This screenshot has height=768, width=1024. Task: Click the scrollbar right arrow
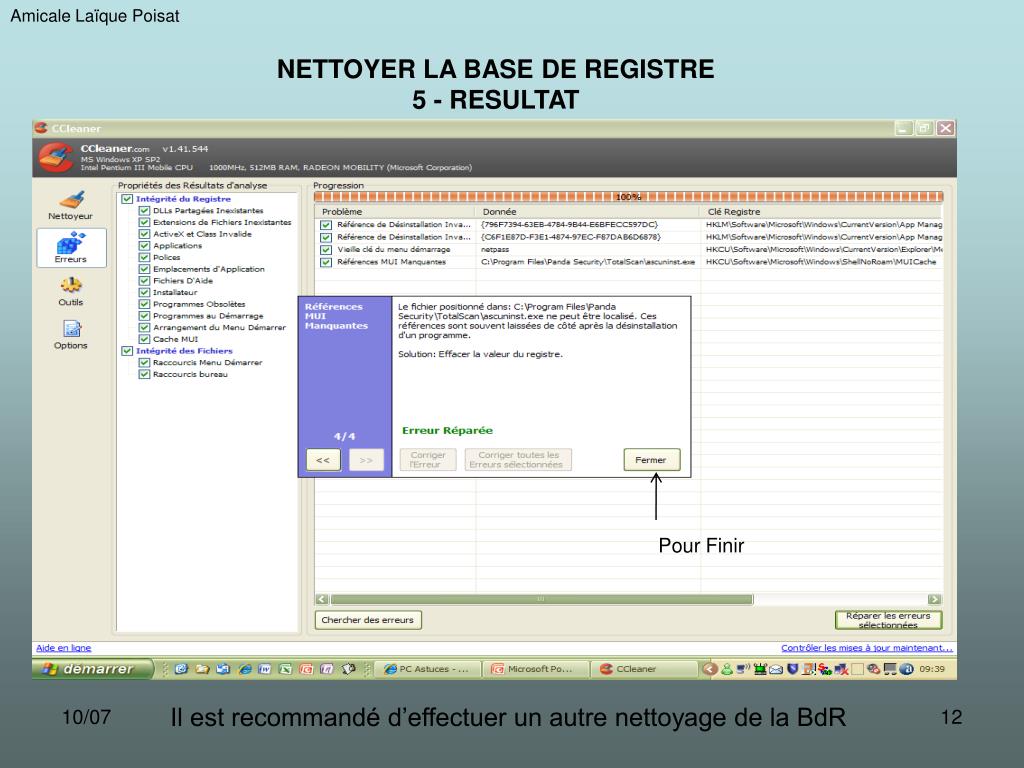(935, 599)
